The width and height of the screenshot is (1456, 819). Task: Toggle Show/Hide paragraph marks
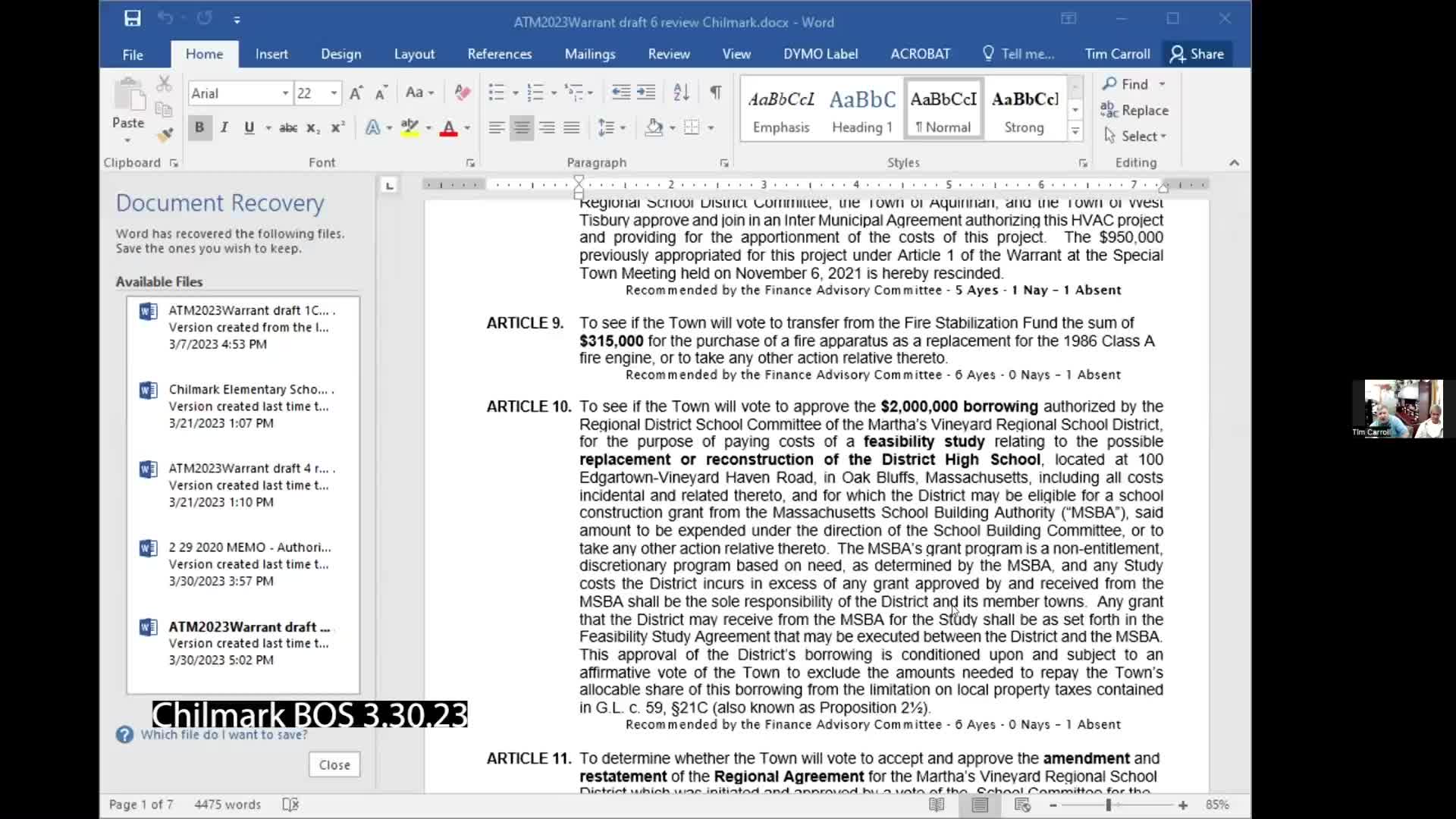point(715,93)
